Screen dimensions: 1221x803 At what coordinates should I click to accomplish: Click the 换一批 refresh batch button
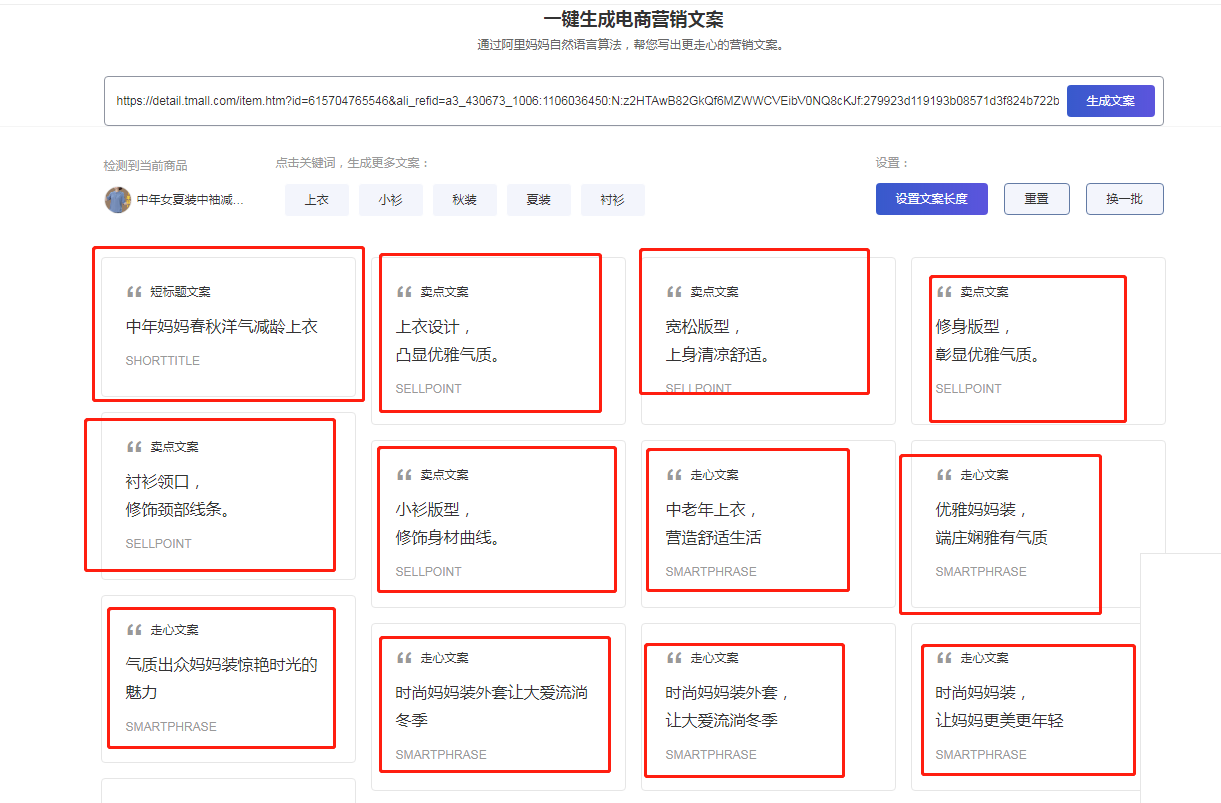tap(1124, 198)
